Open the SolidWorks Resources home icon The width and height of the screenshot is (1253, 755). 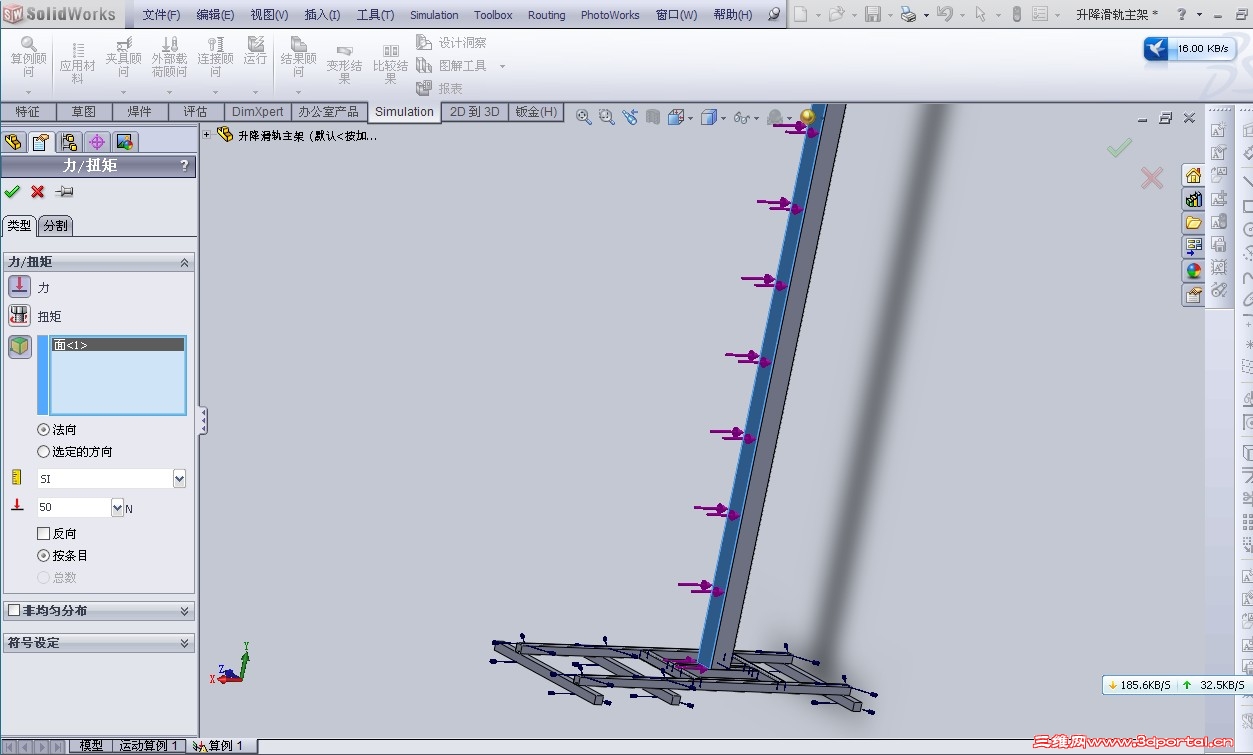1193,175
